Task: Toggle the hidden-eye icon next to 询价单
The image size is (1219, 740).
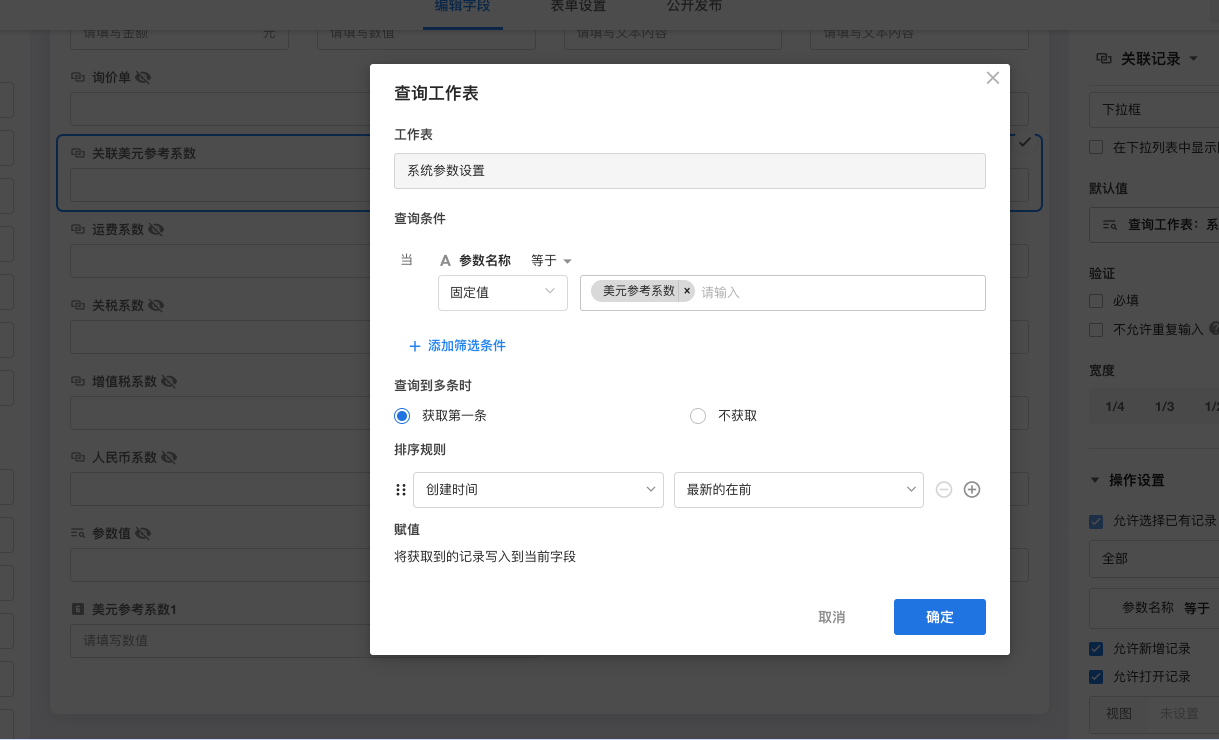Action: click(x=143, y=77)
